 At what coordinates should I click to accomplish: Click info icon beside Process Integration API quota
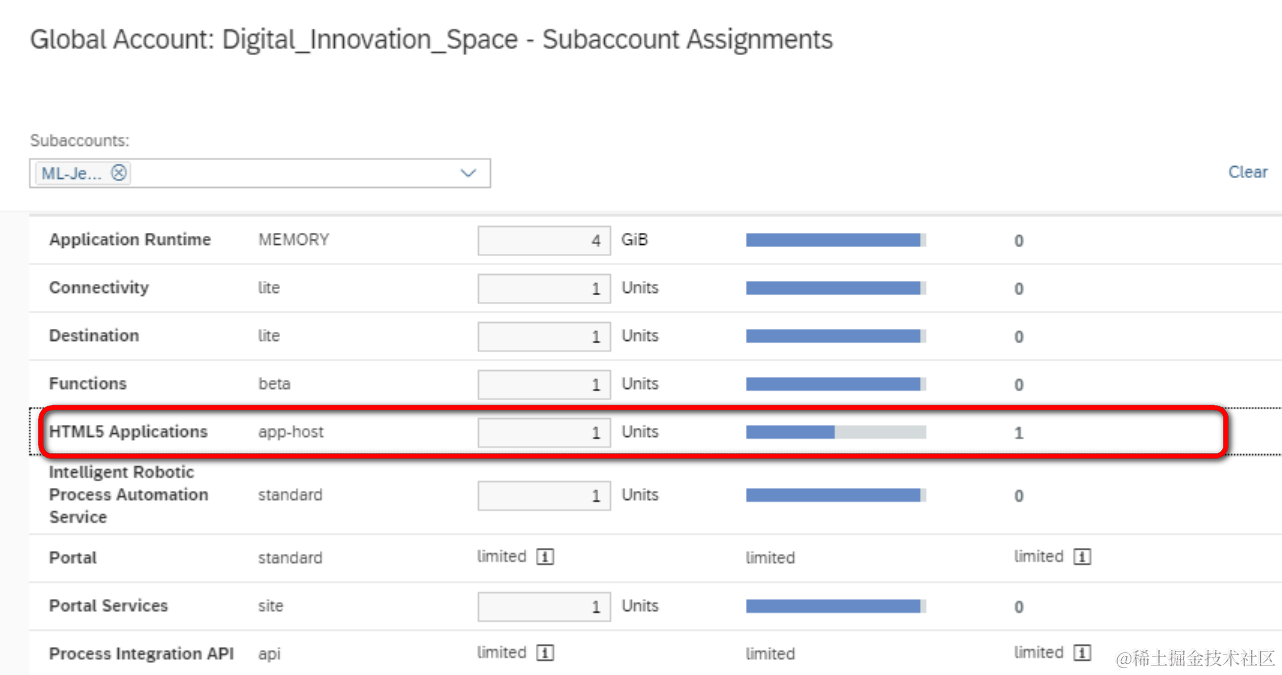pos(545,653)
